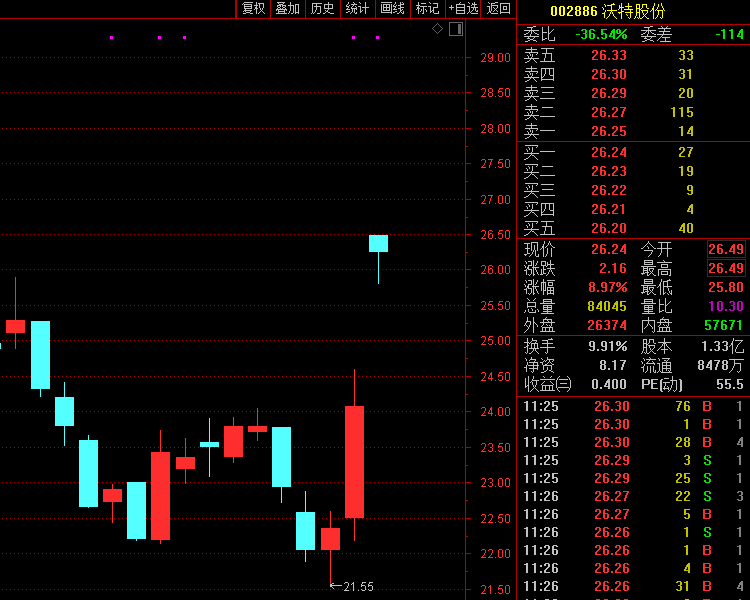This screenshot has height=600, width=750.
Task: Click the 量比 value 10.30
Action: pyautogui.click(x=725, y=306)
